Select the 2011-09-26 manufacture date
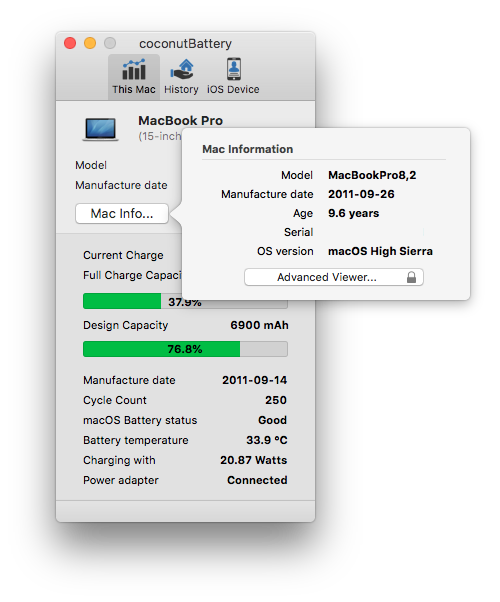 pos(361,194)
